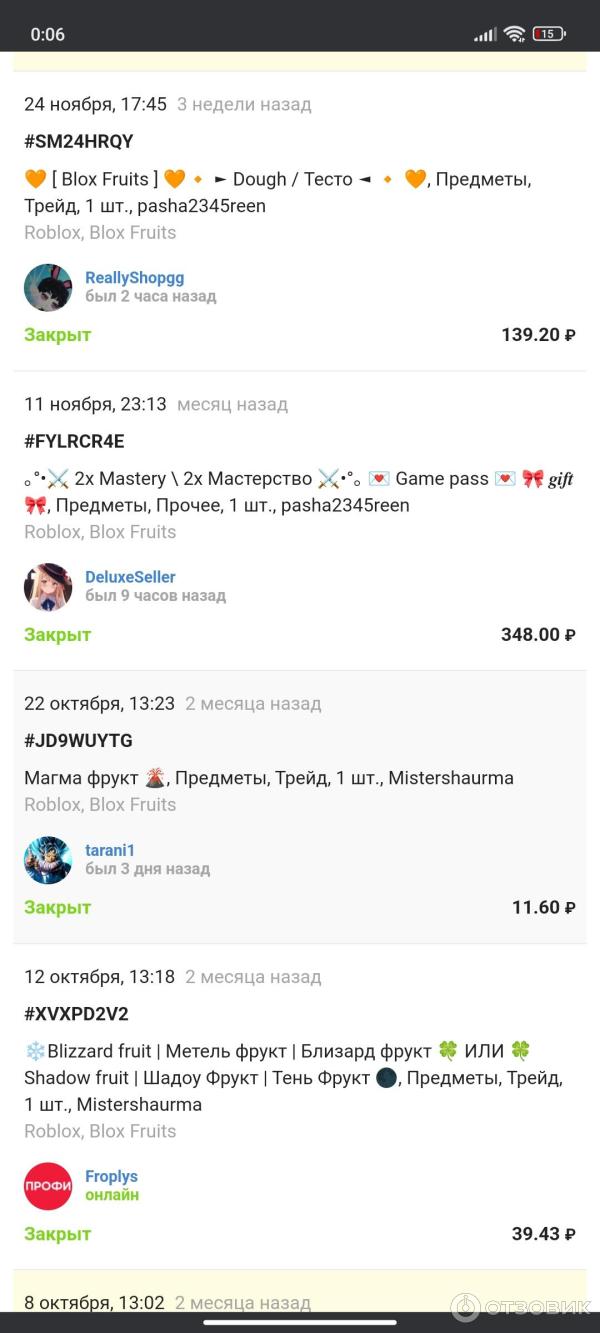
Task: Open Froplys ПРОФИ red avatar
Action: [48, 1186]
